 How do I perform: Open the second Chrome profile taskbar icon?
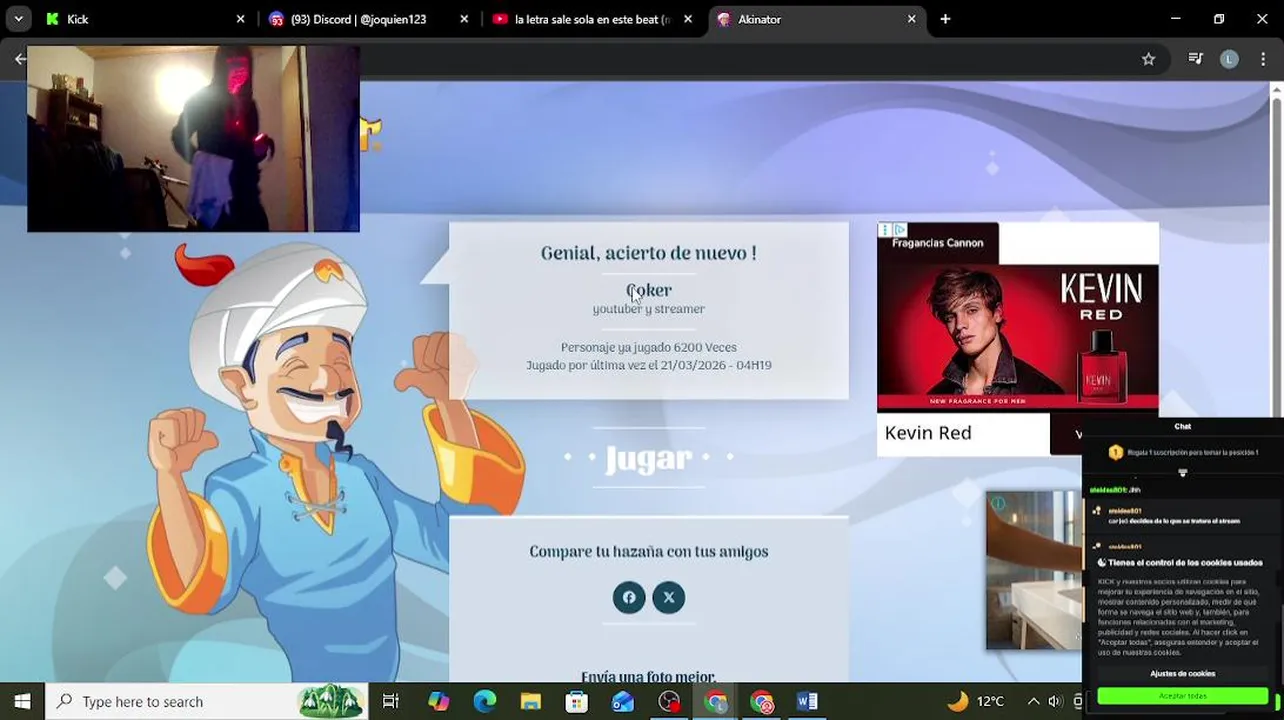(x=761, y=701)
